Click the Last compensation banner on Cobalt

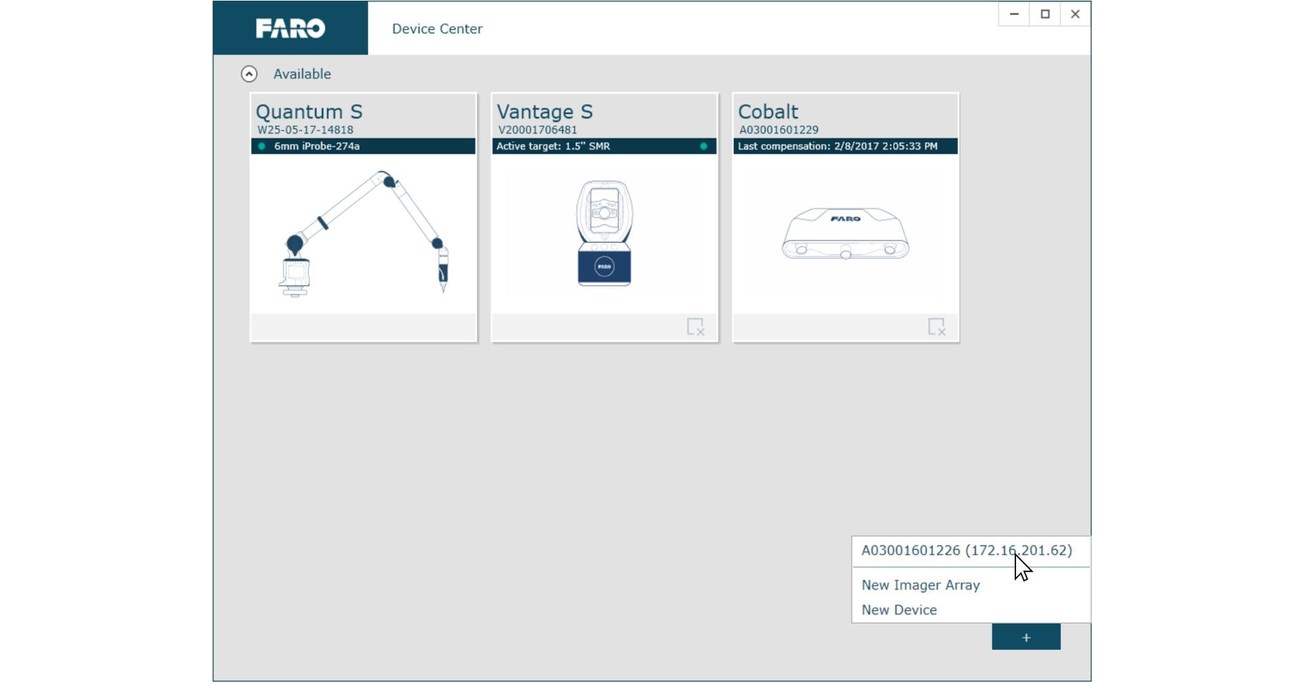pyautogui.click(x=845, y=146)
